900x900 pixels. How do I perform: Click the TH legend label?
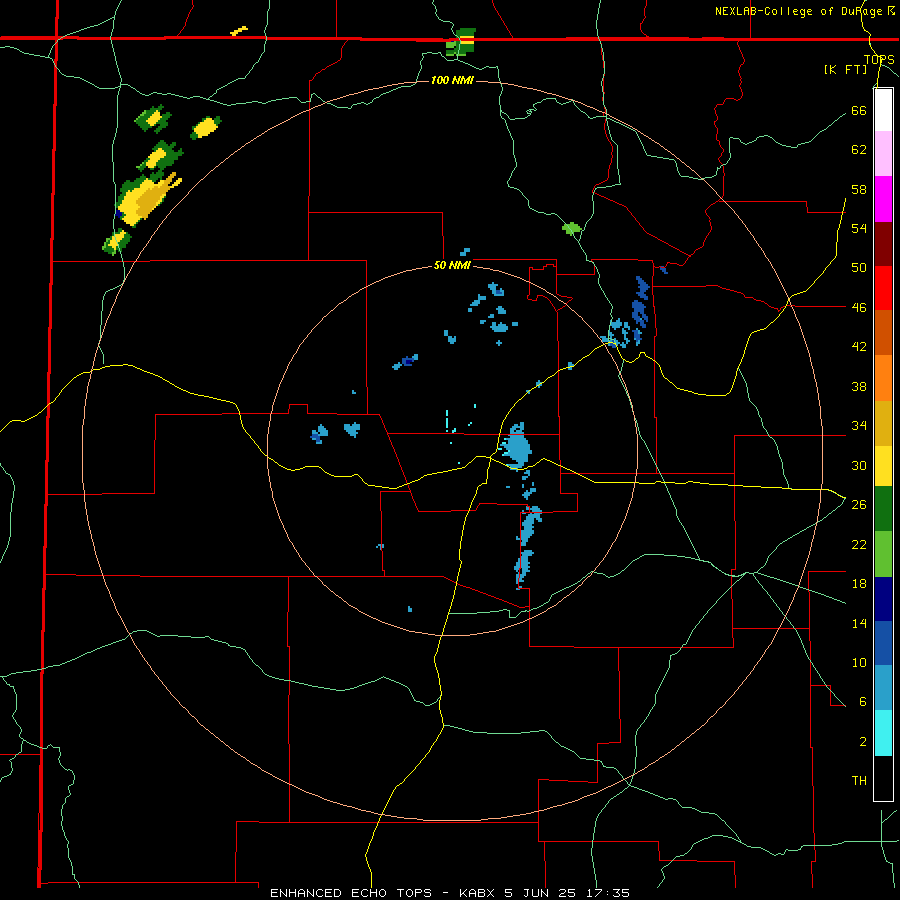pyautogui.click(x=859, y=780)
